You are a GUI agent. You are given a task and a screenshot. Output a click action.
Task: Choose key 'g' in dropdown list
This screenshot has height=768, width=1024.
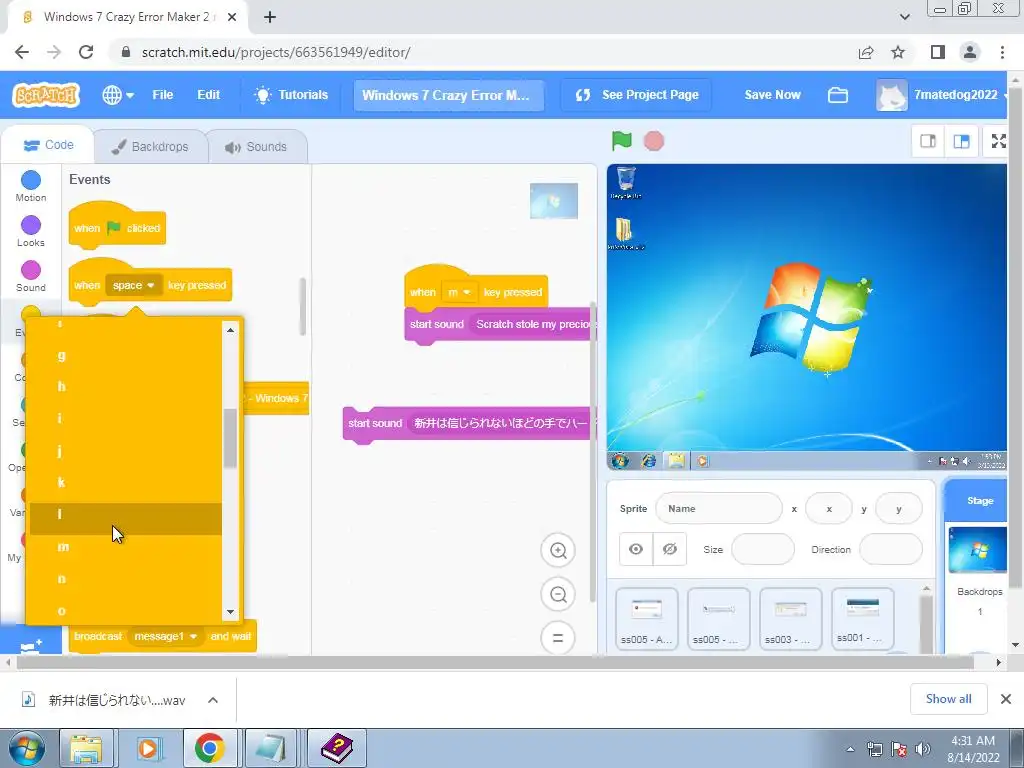tap(126, 355)
